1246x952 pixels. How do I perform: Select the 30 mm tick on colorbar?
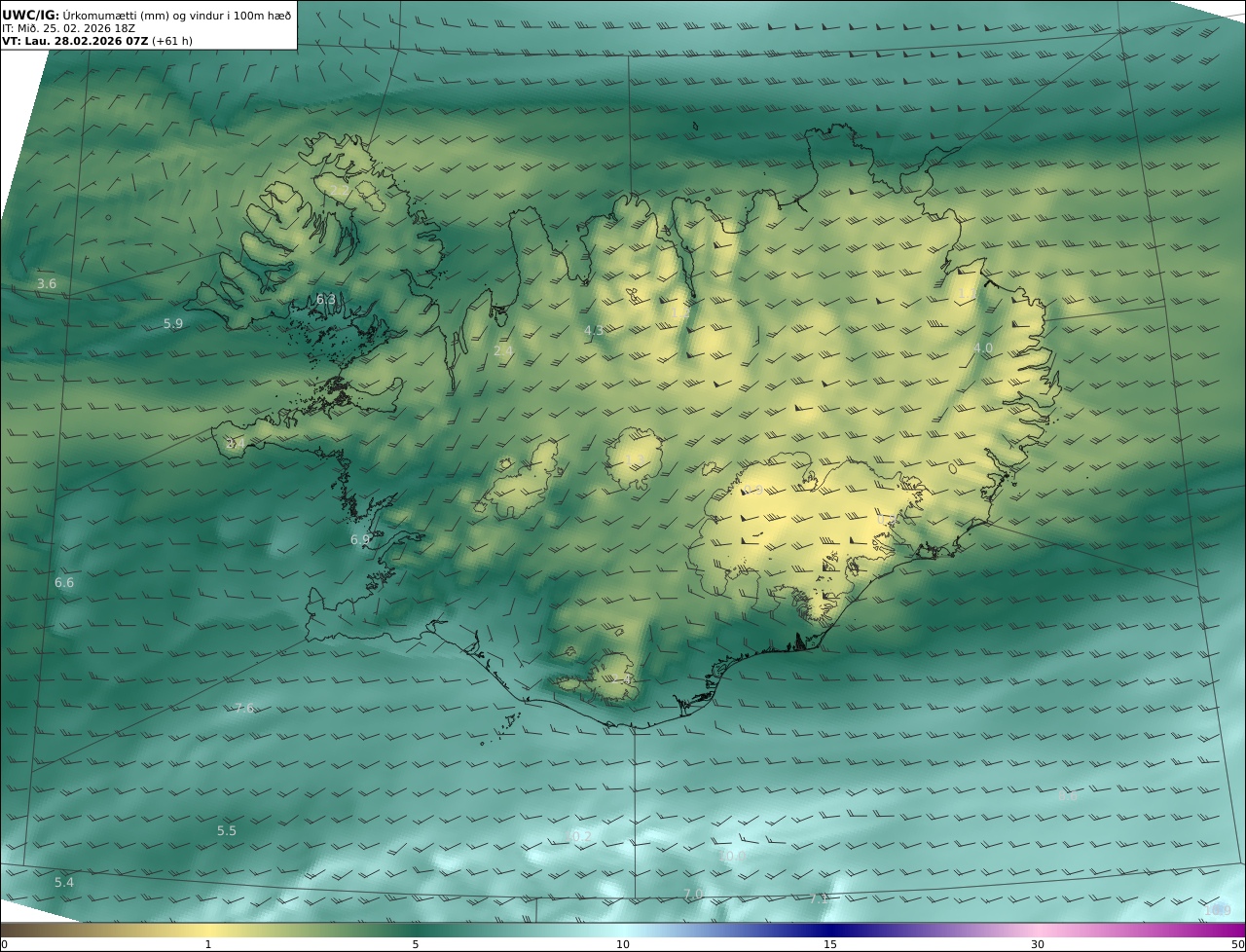click(x=1038, y=944)
